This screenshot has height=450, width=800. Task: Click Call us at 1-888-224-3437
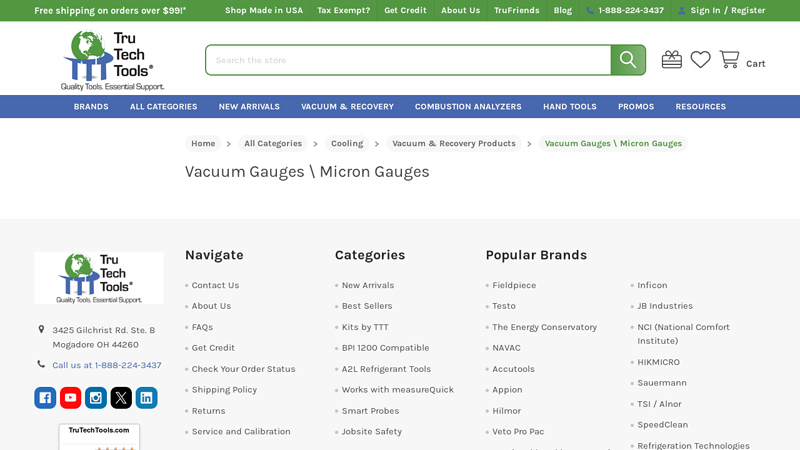[x=107, y=365]
